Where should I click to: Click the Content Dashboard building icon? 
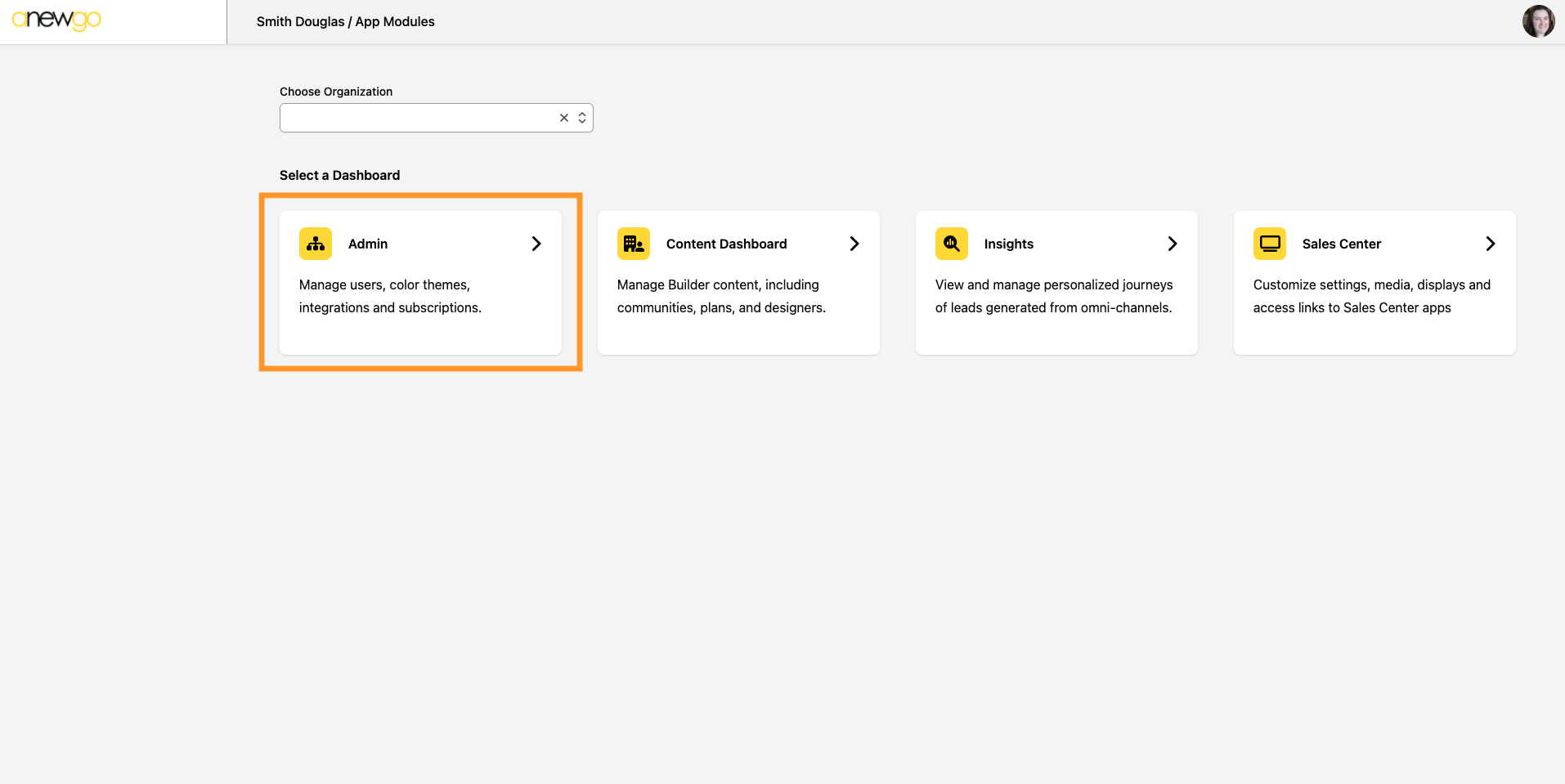(x=634, y=244)
